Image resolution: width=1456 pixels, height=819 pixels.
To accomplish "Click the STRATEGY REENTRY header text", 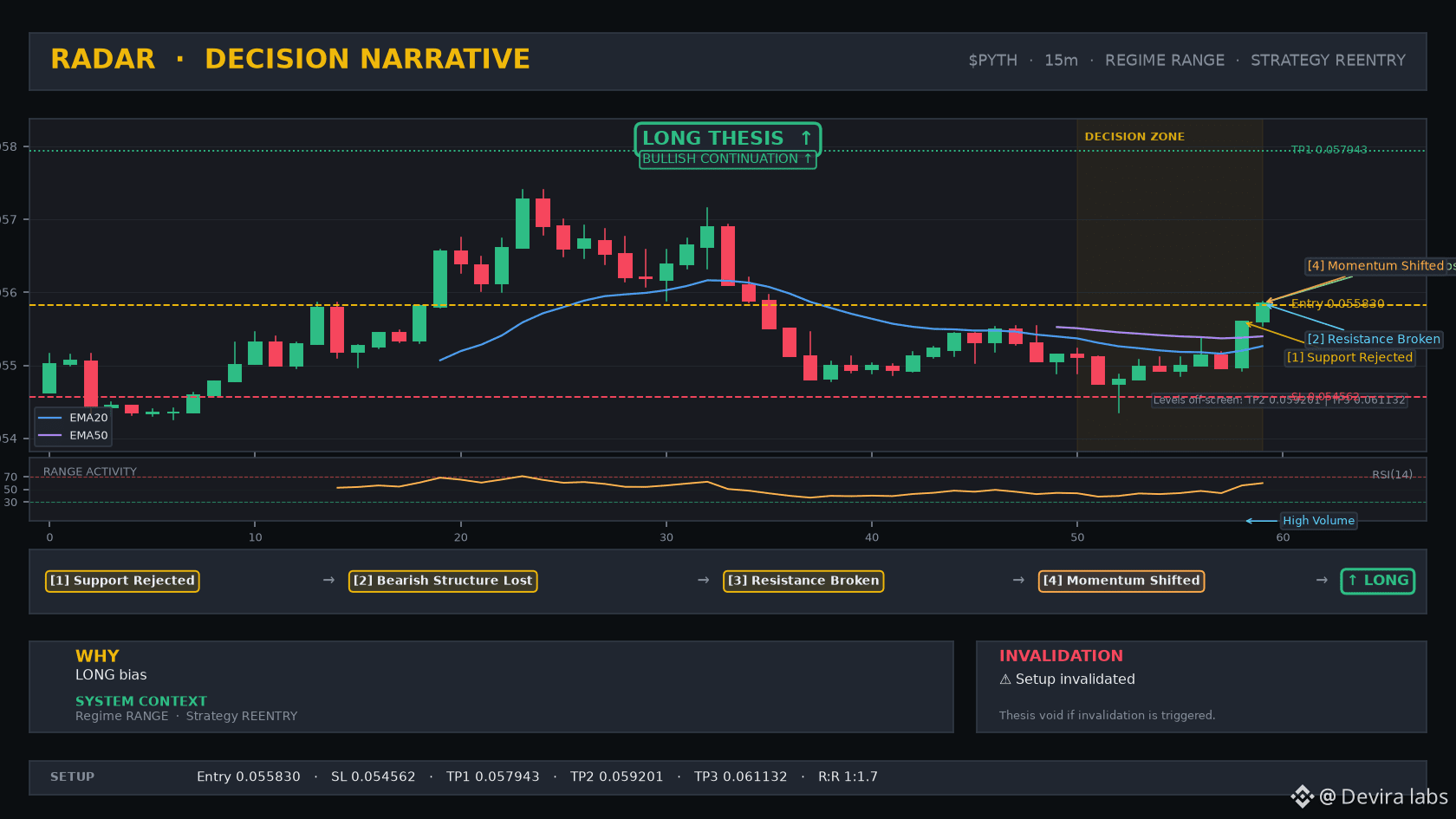I will tap(1328, 61).
